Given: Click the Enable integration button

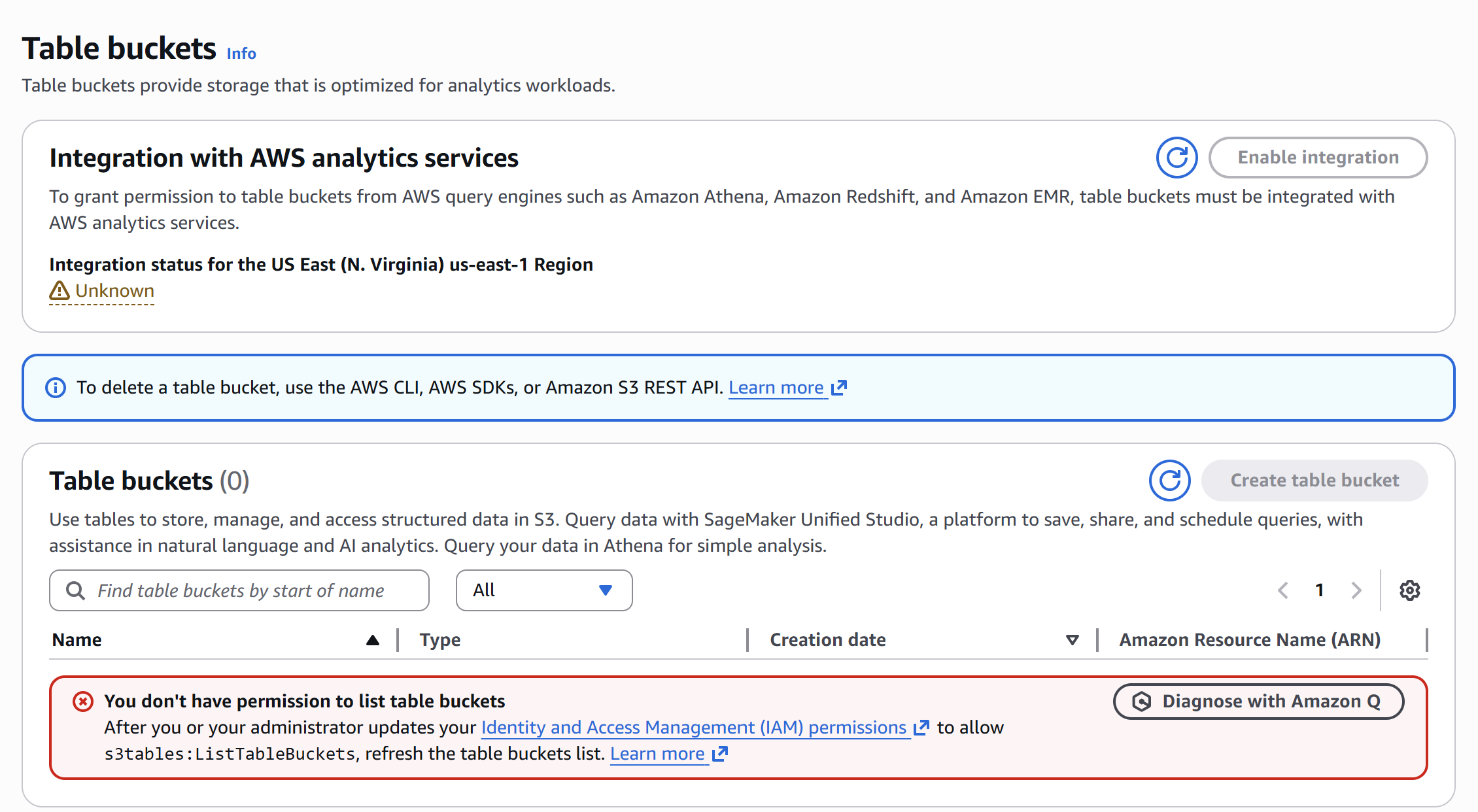Looking at the screenshot, I should coord(1318,158).
